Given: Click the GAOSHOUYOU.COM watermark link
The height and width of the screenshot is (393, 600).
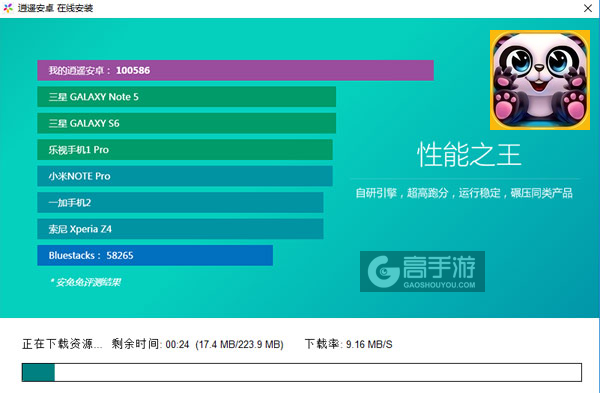Looking at the screenshot, I should click(x=439, y=285).
